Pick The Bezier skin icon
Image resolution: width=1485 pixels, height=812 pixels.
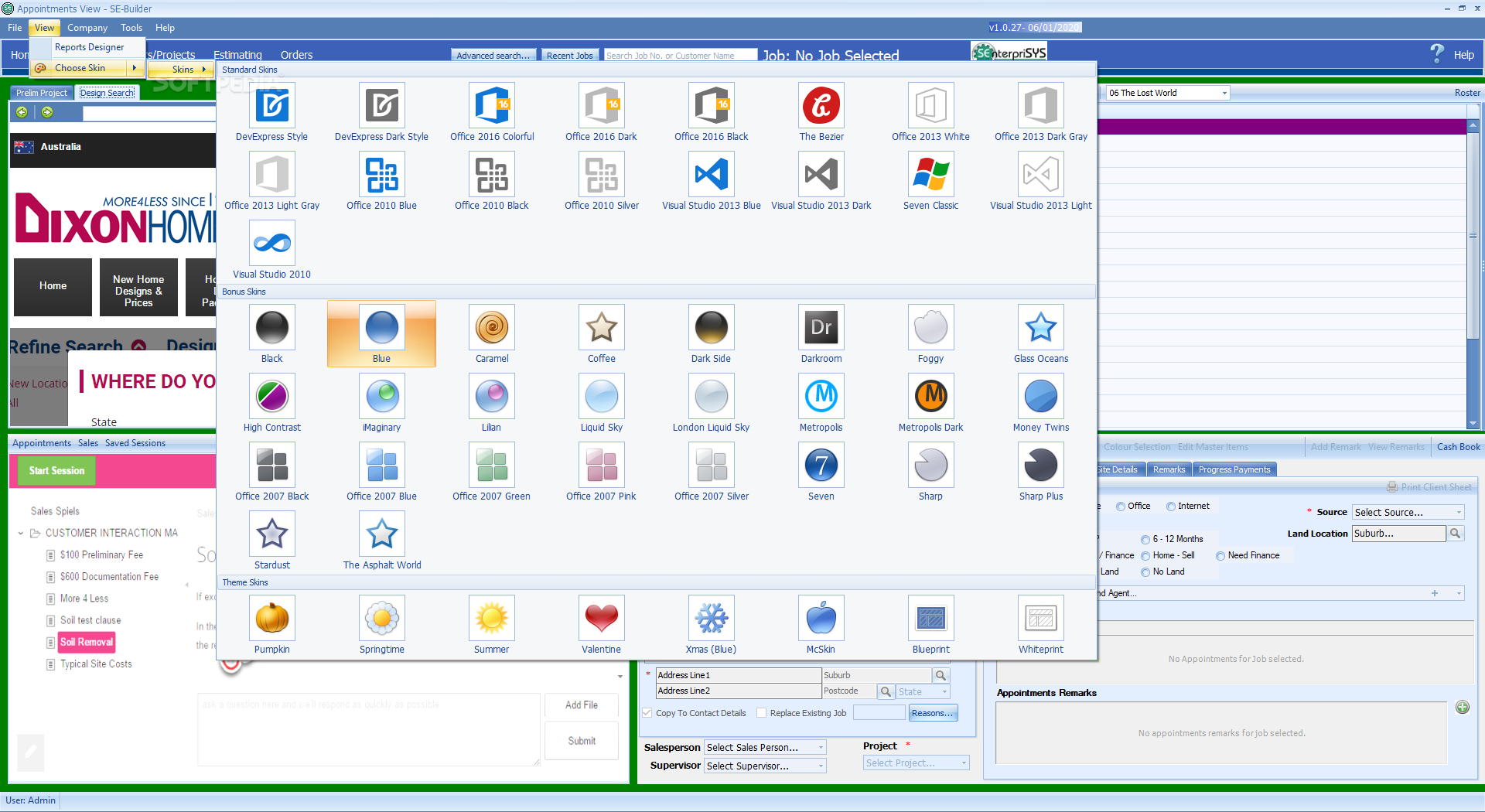tap(821, 106)
